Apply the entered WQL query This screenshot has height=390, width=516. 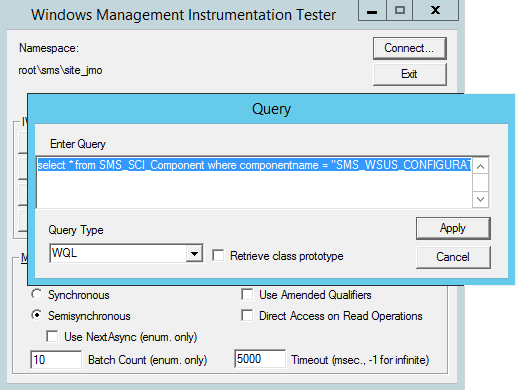tap(453, 228)
